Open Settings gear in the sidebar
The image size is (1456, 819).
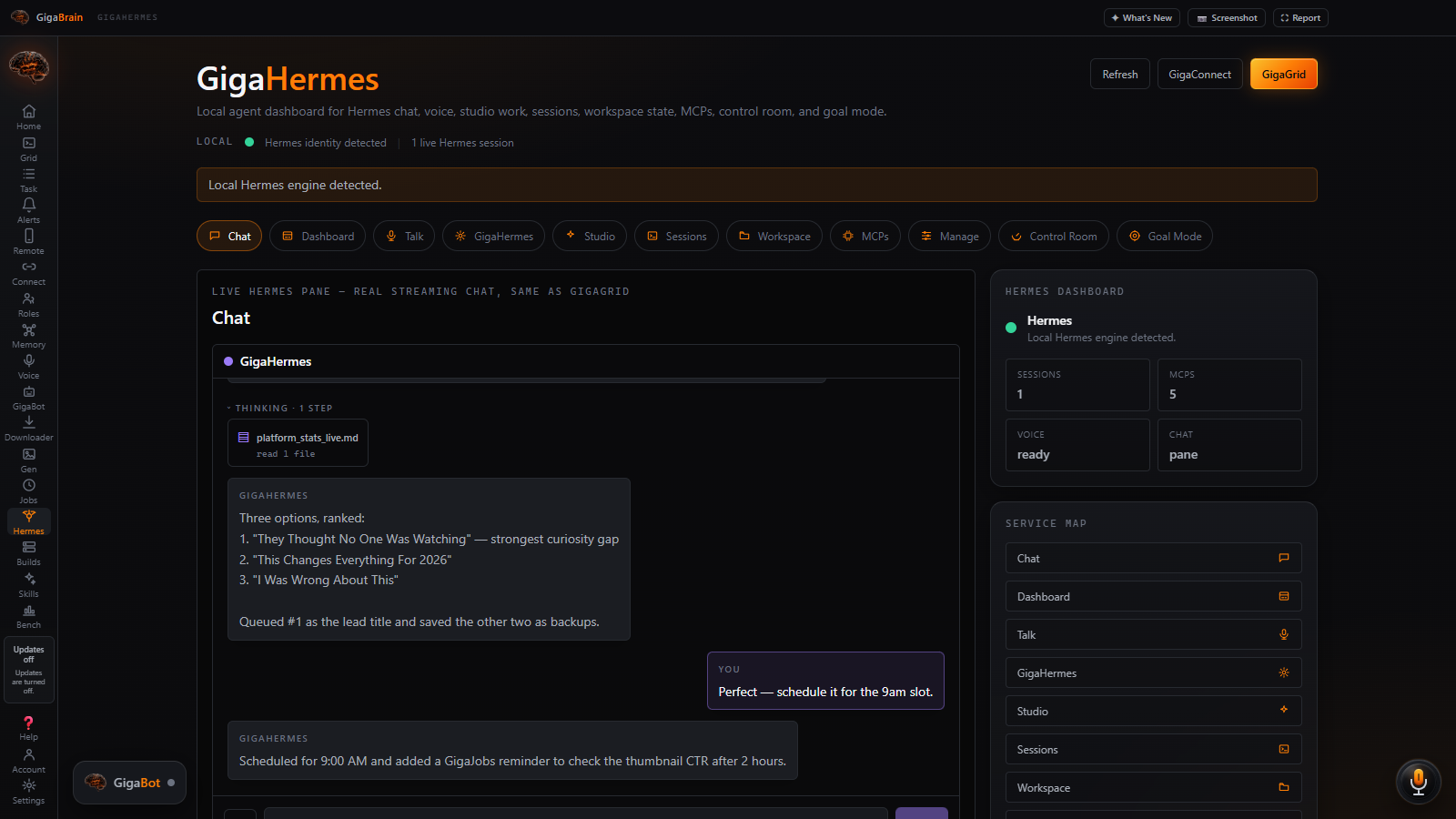point(29,792)
